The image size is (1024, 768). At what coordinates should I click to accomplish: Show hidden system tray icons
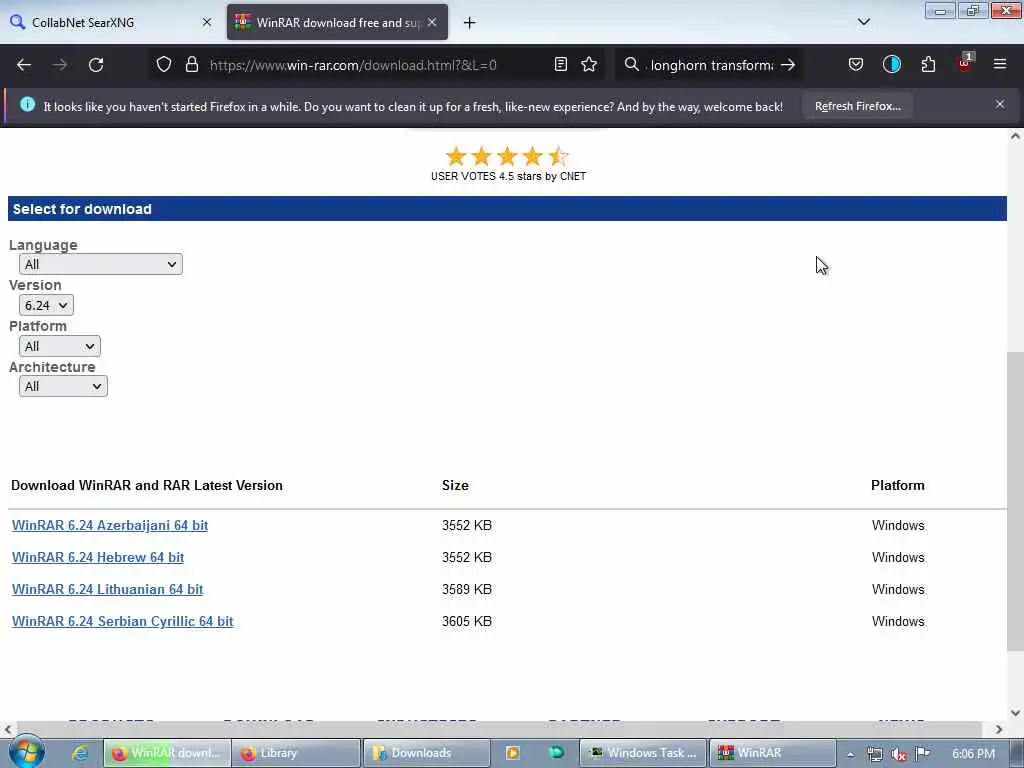coord(850,754)
